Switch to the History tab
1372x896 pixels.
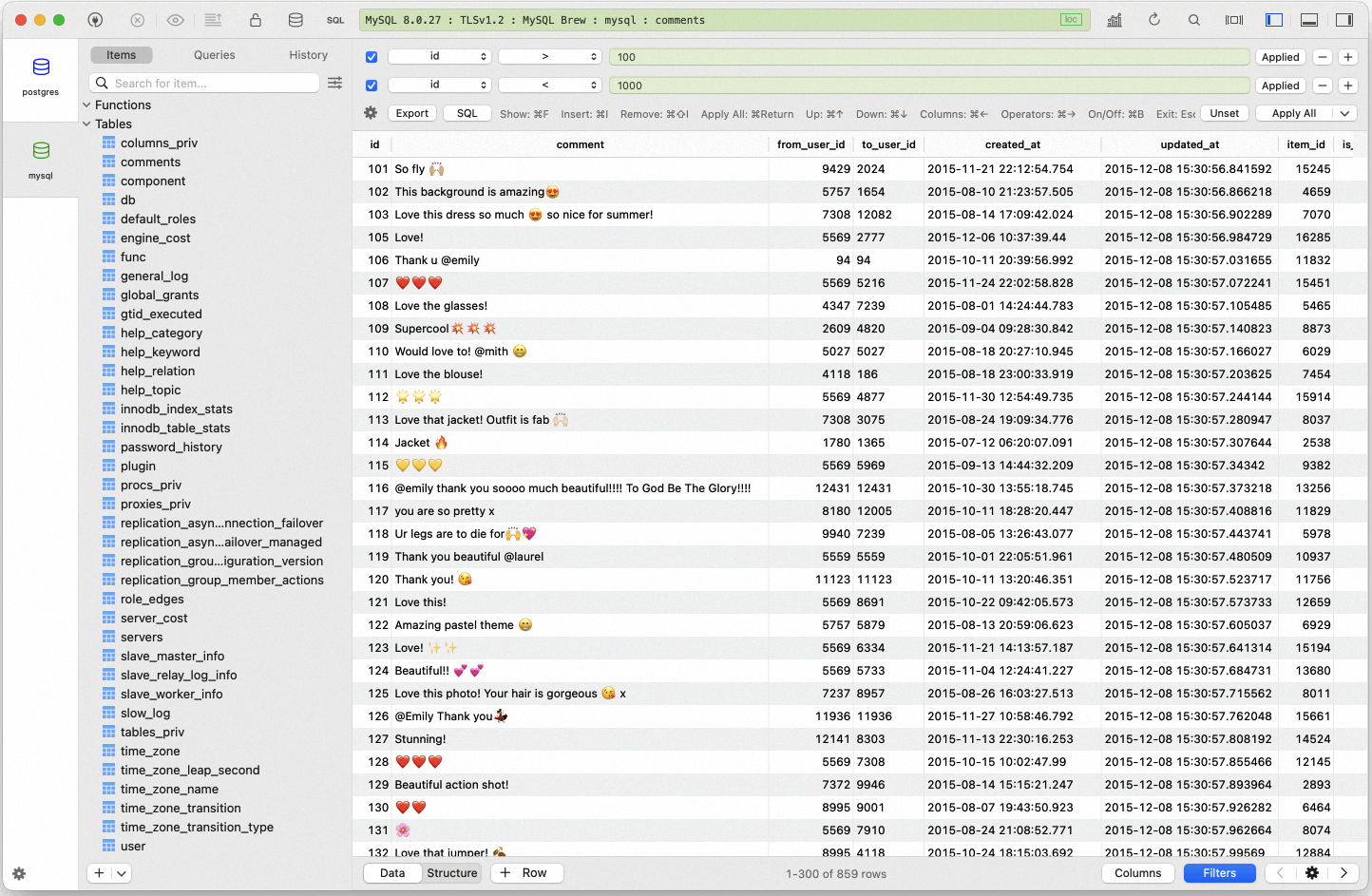(x=309, y=55)
